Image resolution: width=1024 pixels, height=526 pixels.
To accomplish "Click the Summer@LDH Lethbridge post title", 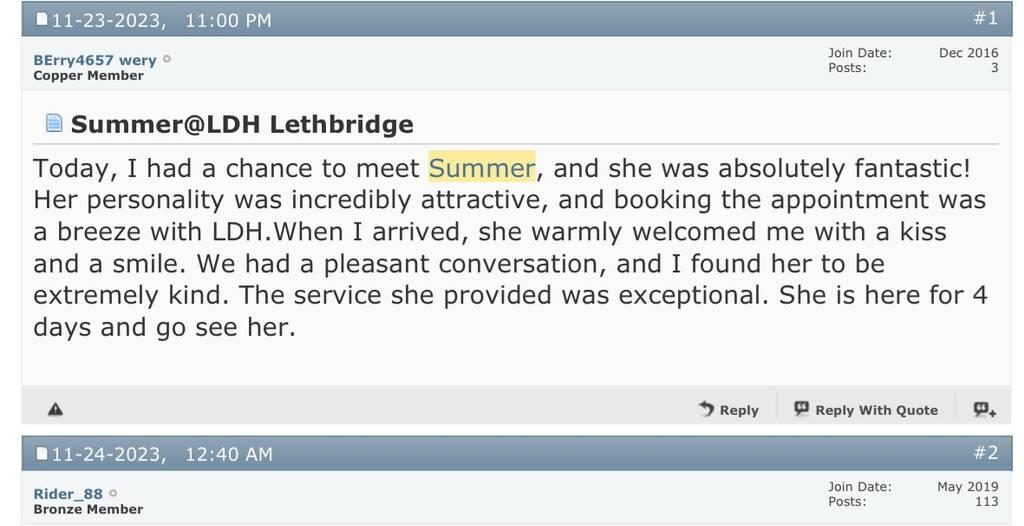I will click(x=241, y=124).
